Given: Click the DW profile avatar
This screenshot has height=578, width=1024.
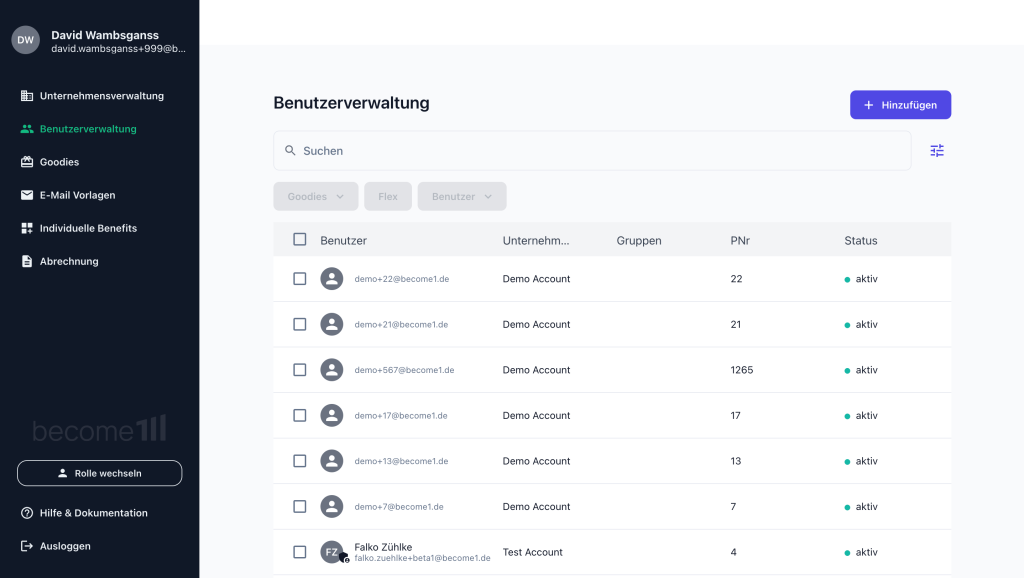Looking at the screenshot, I should tap(25, 40).
